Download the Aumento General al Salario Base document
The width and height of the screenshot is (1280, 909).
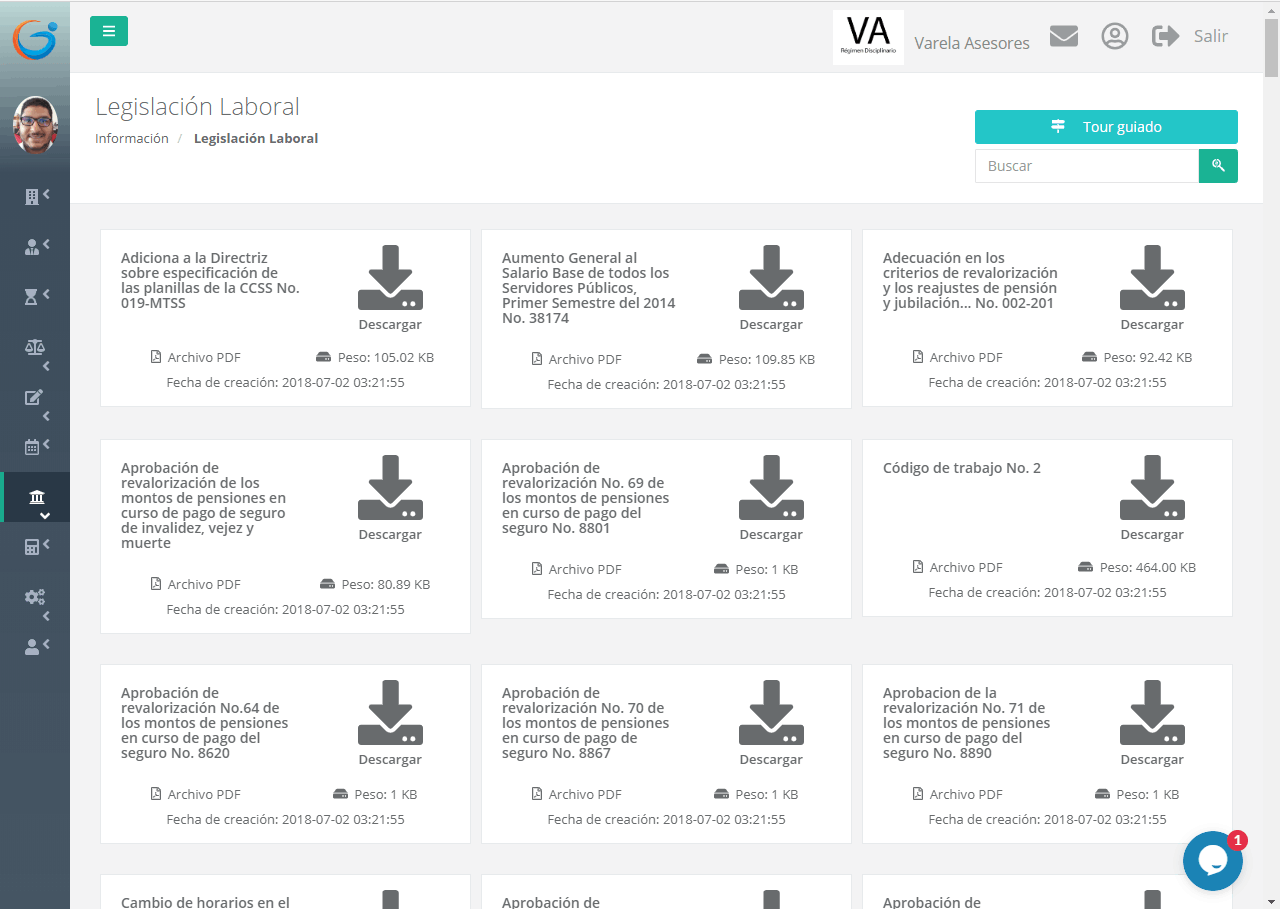771,287
